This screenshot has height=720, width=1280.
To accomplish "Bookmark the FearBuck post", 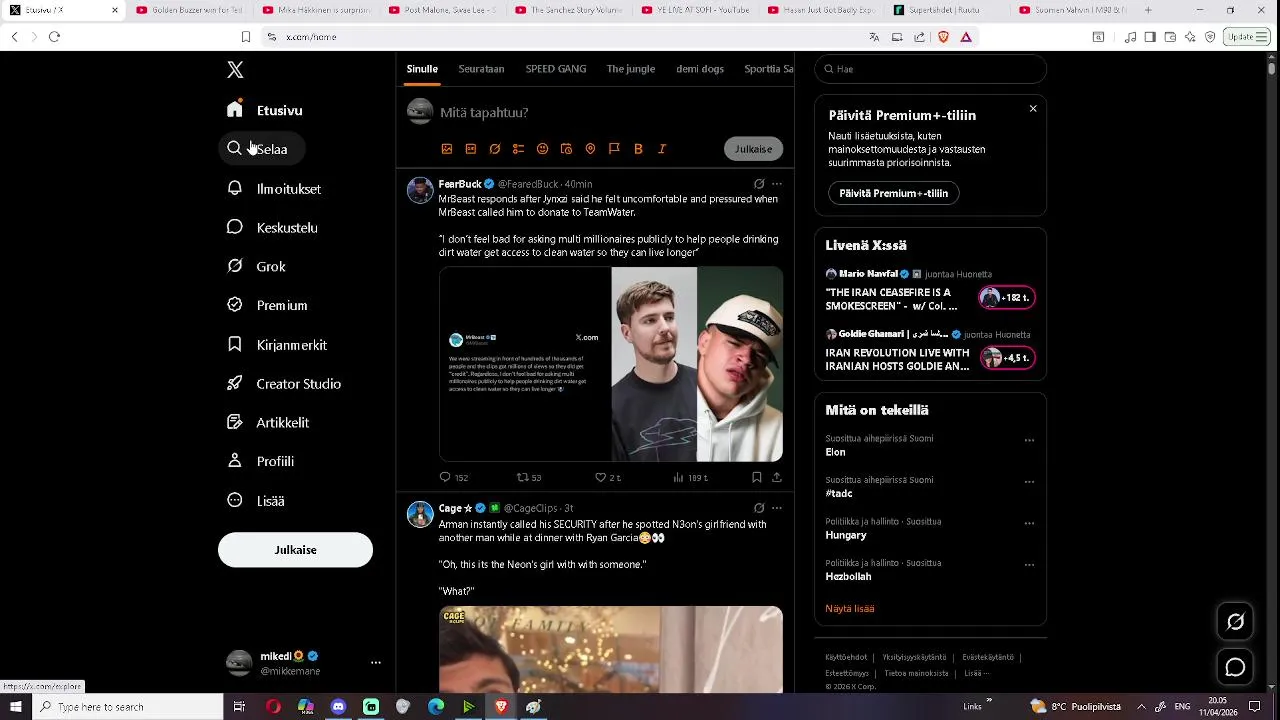I will (x=757, y=478).
